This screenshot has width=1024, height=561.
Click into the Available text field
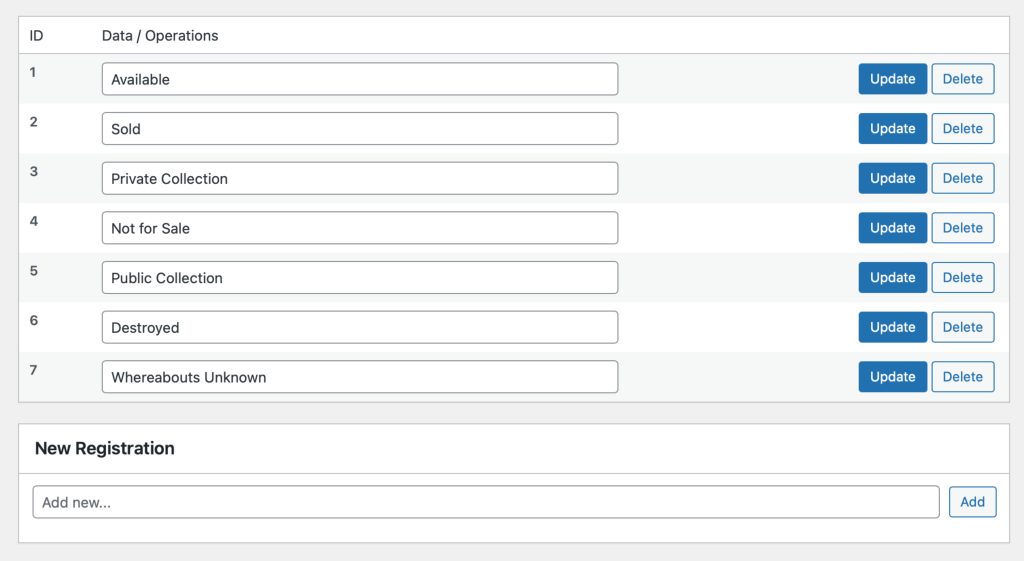point(360,79)
